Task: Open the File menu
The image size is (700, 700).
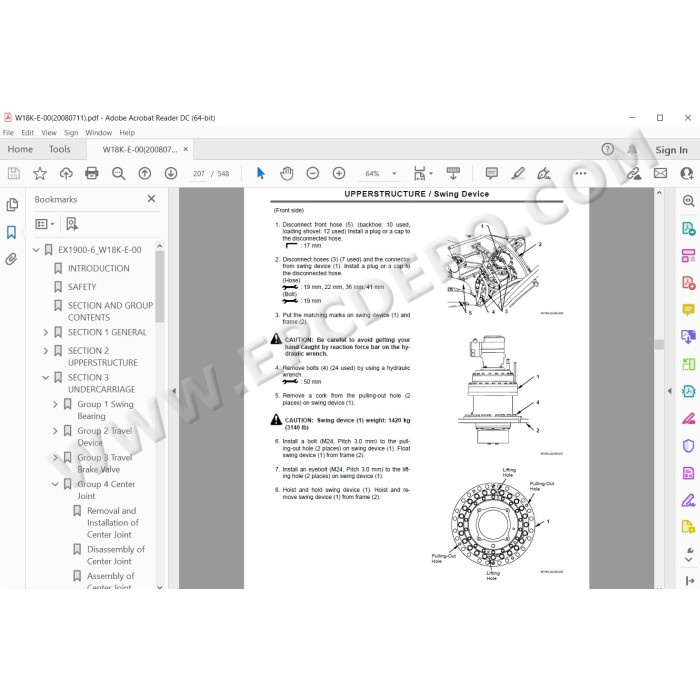Action: [8, 133]
